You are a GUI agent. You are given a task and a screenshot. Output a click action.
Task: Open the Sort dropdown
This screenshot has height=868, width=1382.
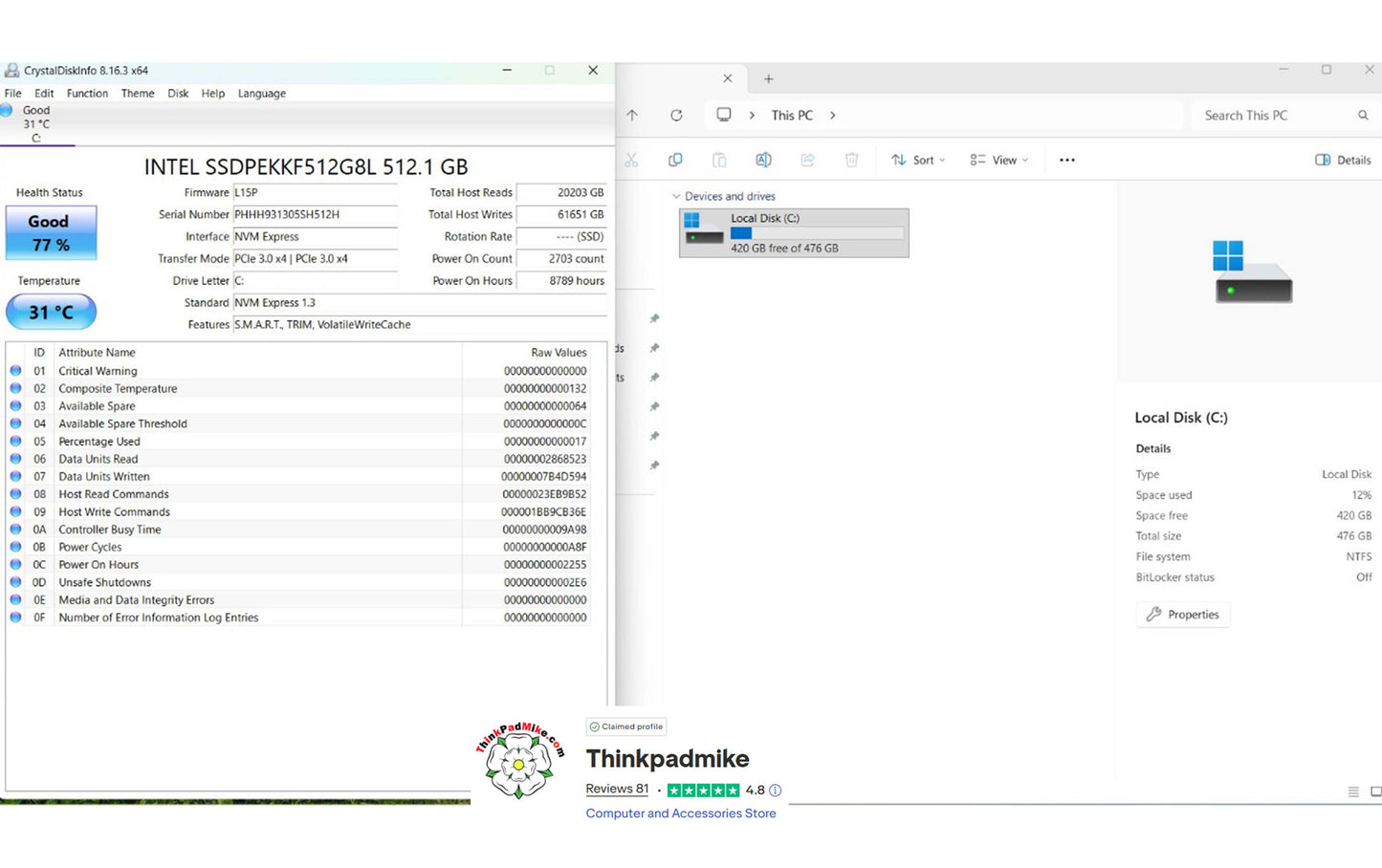point(918,161)
